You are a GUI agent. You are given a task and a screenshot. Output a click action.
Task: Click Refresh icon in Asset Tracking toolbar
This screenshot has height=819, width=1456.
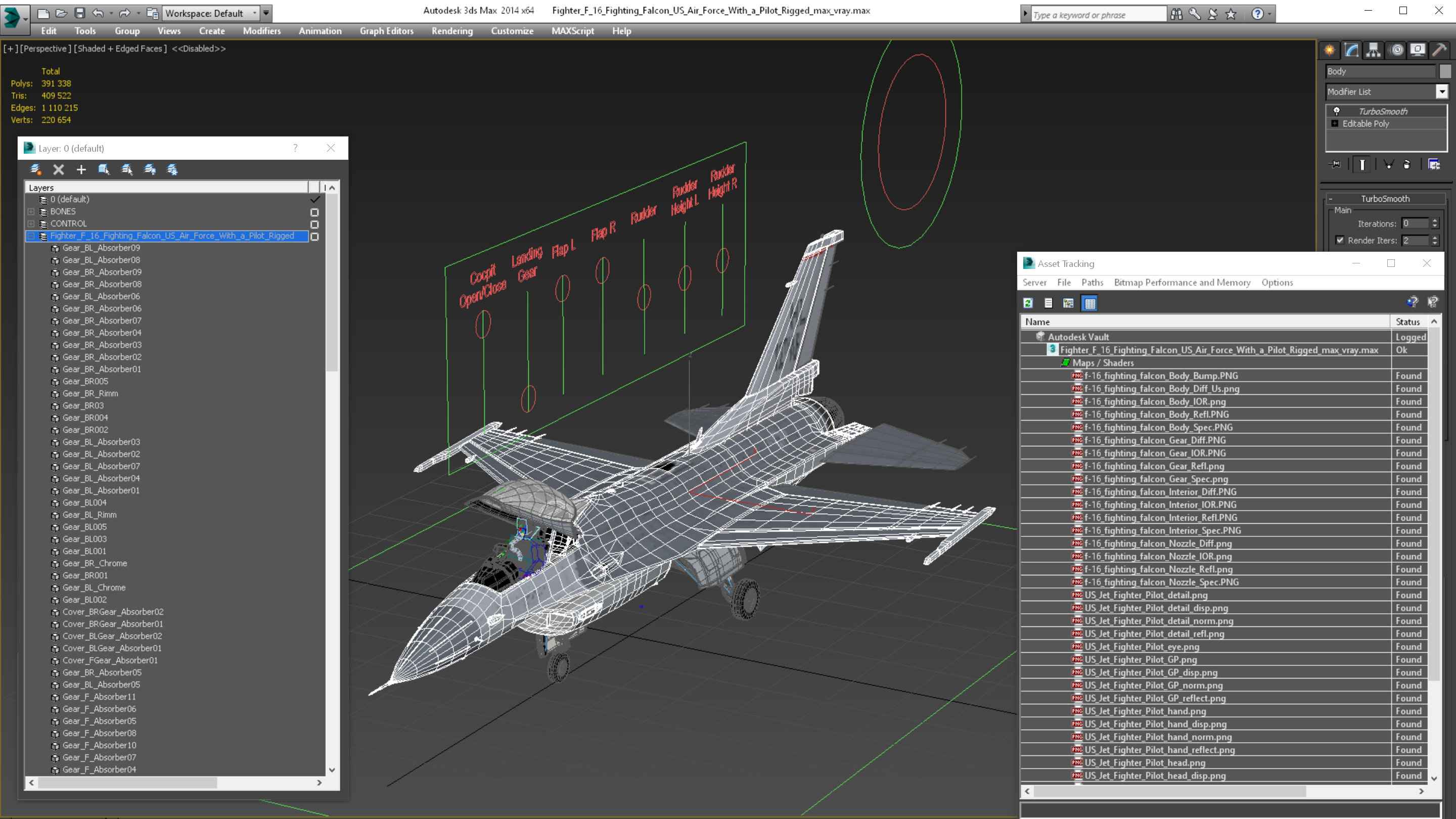1028,303
